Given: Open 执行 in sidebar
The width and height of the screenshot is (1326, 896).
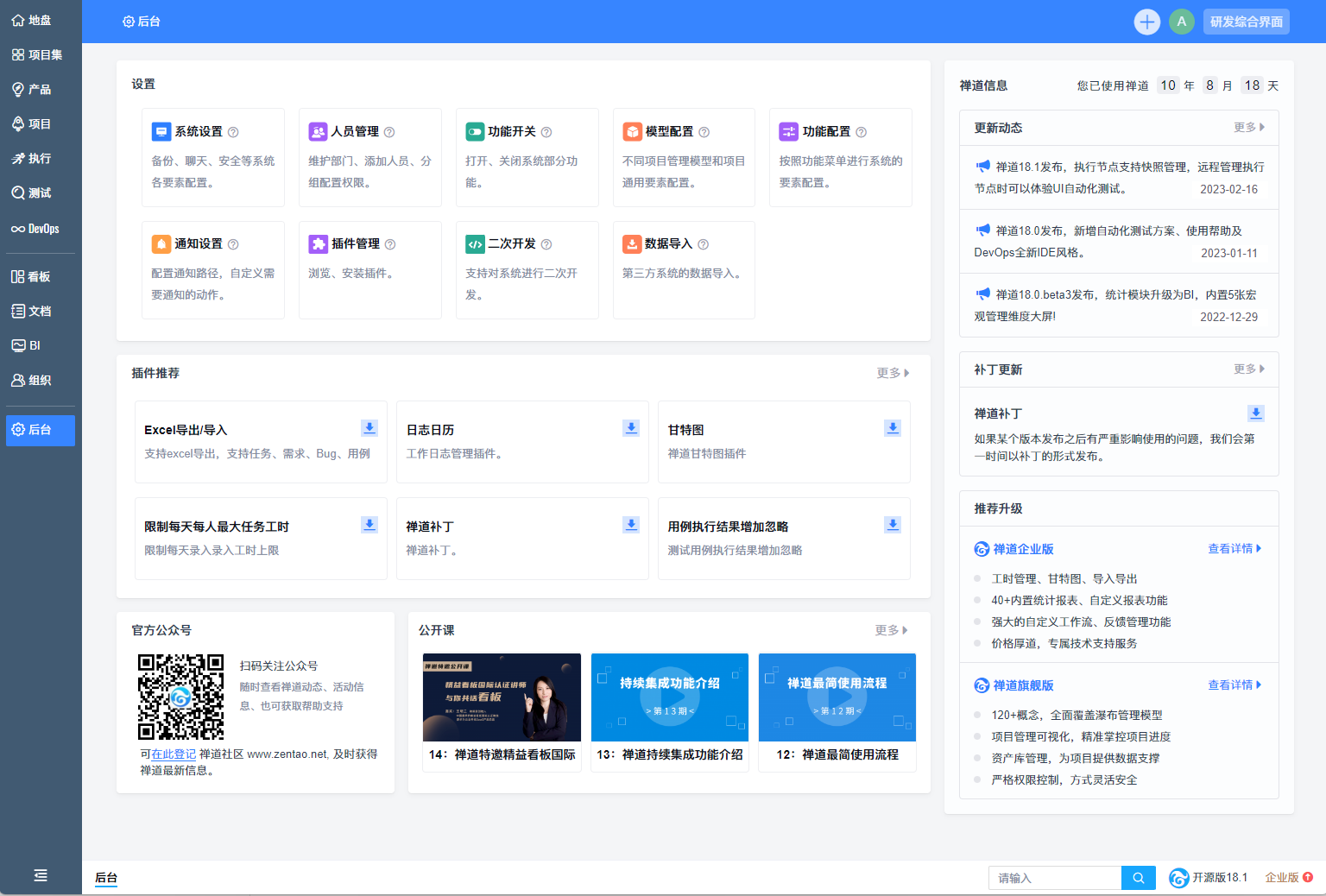Looking at the screenshot, I should click(x=41, y=158).
